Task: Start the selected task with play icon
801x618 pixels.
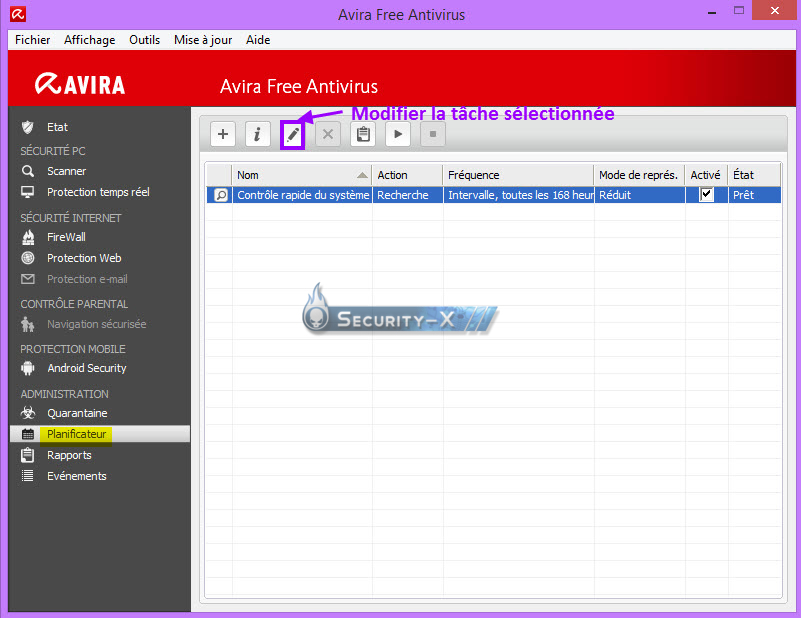Action: 398,134
